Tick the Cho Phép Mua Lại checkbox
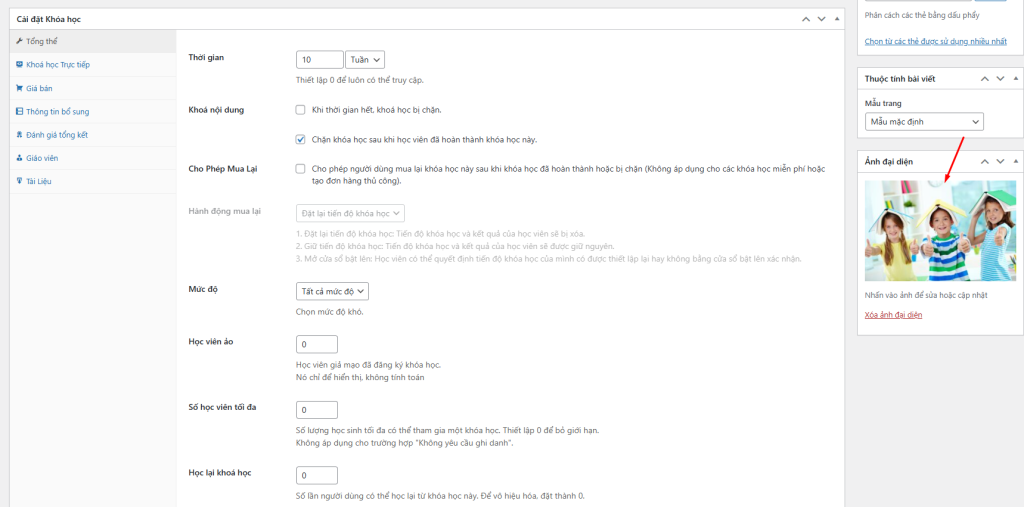The width and height of the screenshot is (1024, 507). [x=301, y=168]
